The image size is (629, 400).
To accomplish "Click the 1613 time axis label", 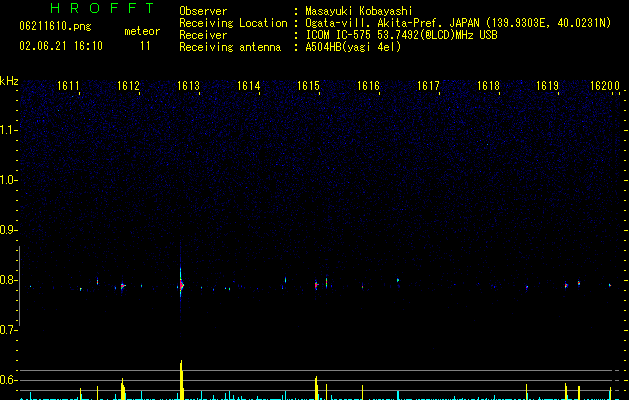I will (x=188, y=86).
